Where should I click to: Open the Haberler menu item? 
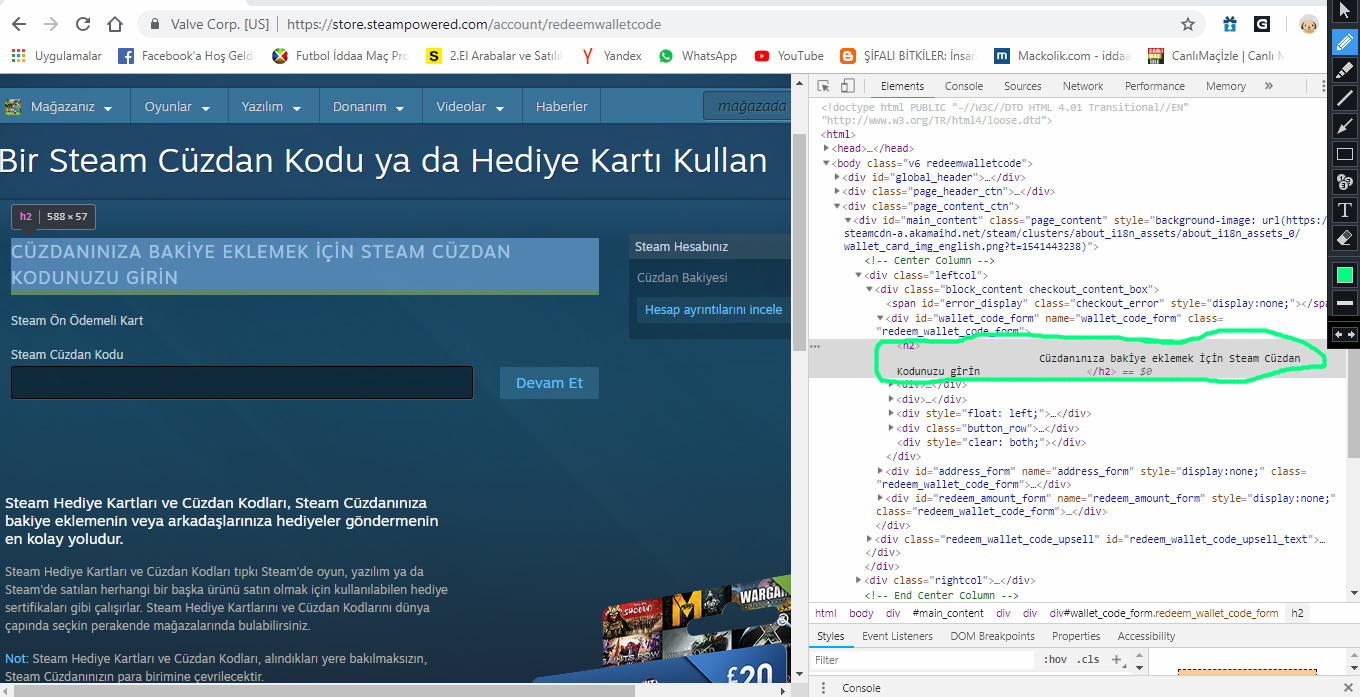[x=561, y=107]
